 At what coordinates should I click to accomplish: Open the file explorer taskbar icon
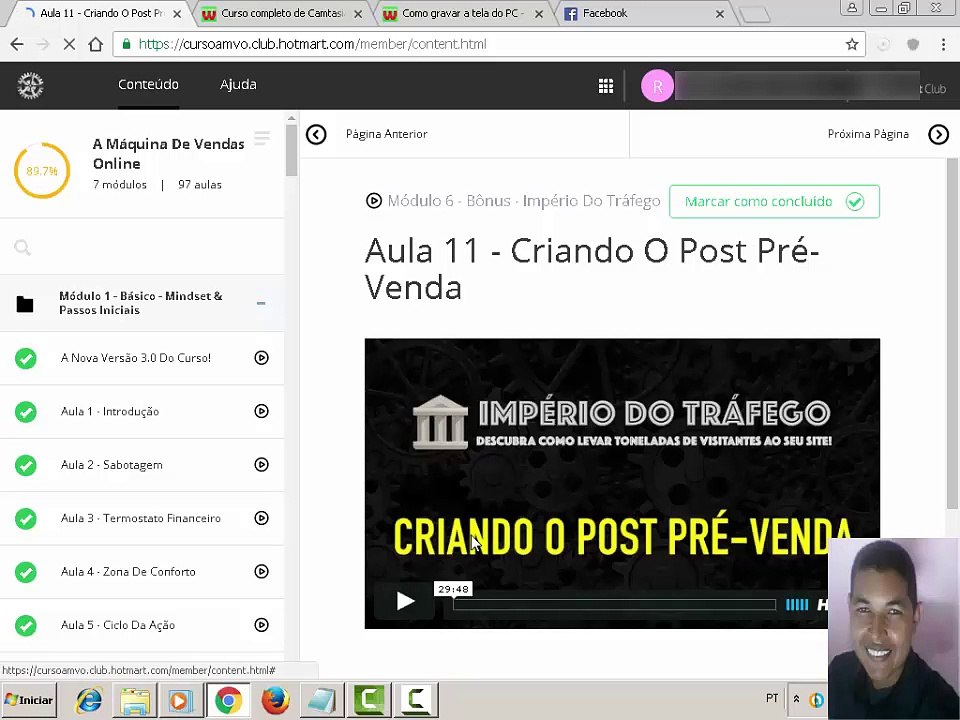click(x=135, y=700)
